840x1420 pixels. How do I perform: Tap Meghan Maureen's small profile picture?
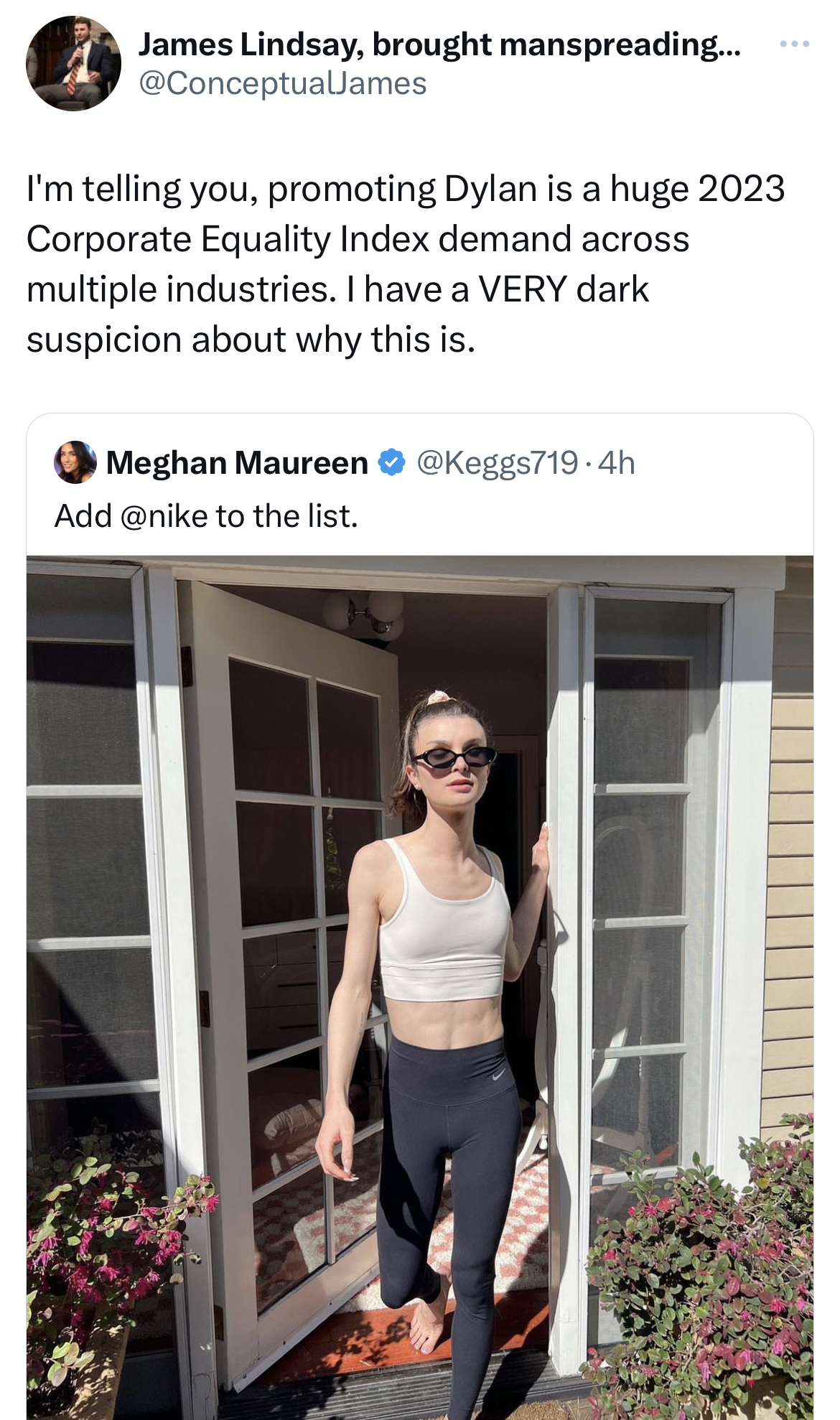[x=75, y=462]
